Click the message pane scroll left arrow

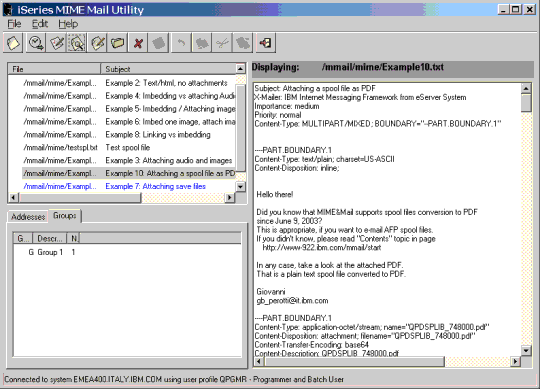point(259,361)
